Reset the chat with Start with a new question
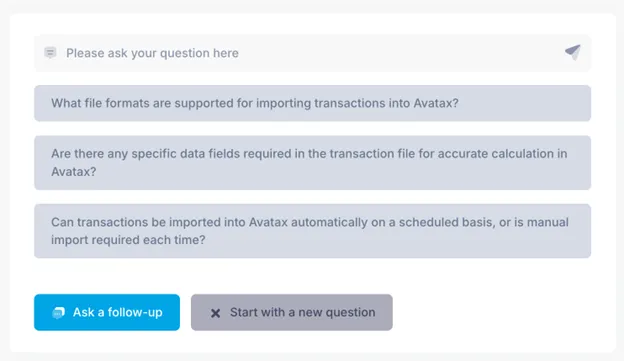The height and width of the screenshot is (361, 624). pyautogui.click(x=292, y=312)
